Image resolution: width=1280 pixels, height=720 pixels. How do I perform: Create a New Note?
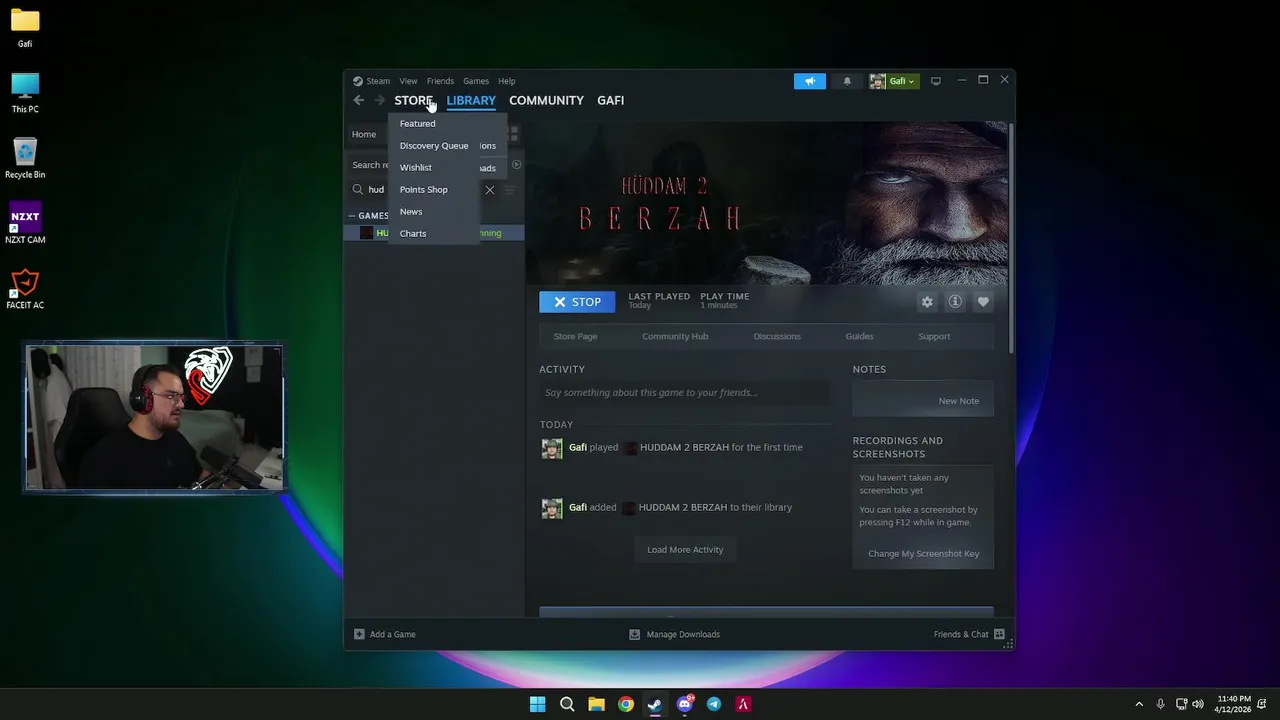click(x=959, y=401)
